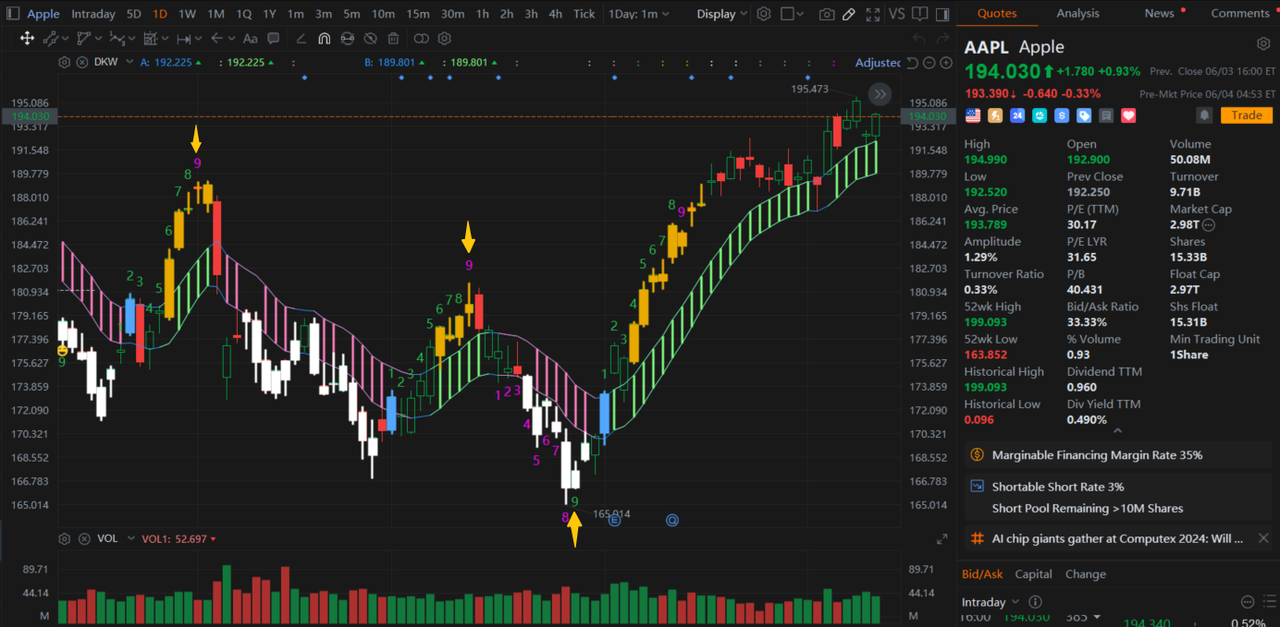Image resolution: width=1280 pixels, height=627 pixels.
Task: Open VOL indicator settings gear
Action: click(x=65, y=539)
